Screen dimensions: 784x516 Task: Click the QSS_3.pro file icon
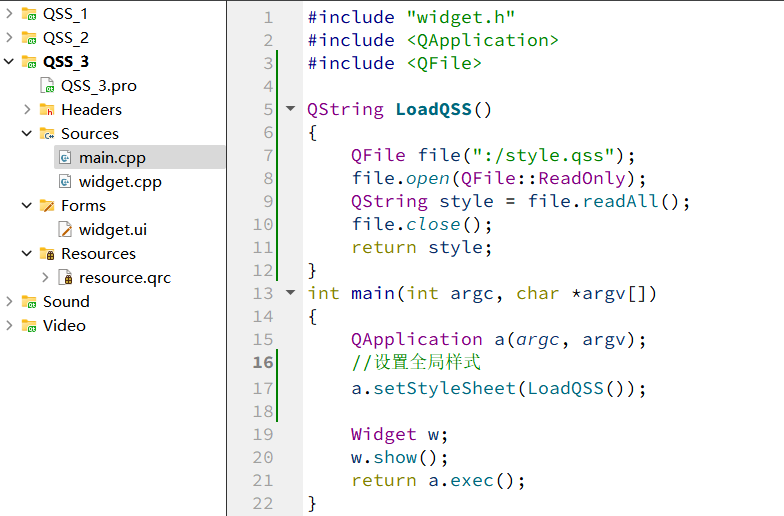pos(47,86)
